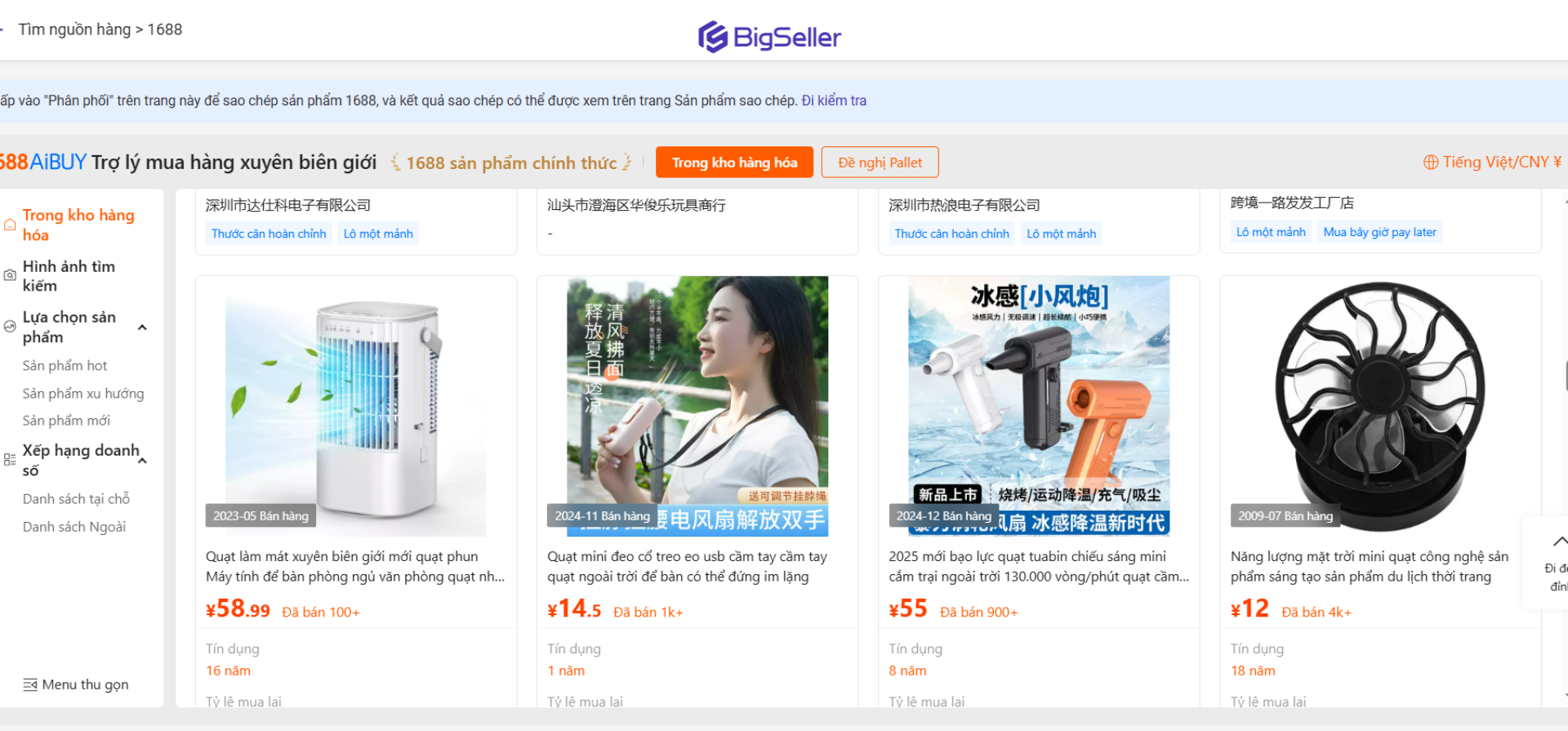Screen dimensions: 1568x731
Task: Go to Danh sách tại chỗ ranking
Action: 76,498
